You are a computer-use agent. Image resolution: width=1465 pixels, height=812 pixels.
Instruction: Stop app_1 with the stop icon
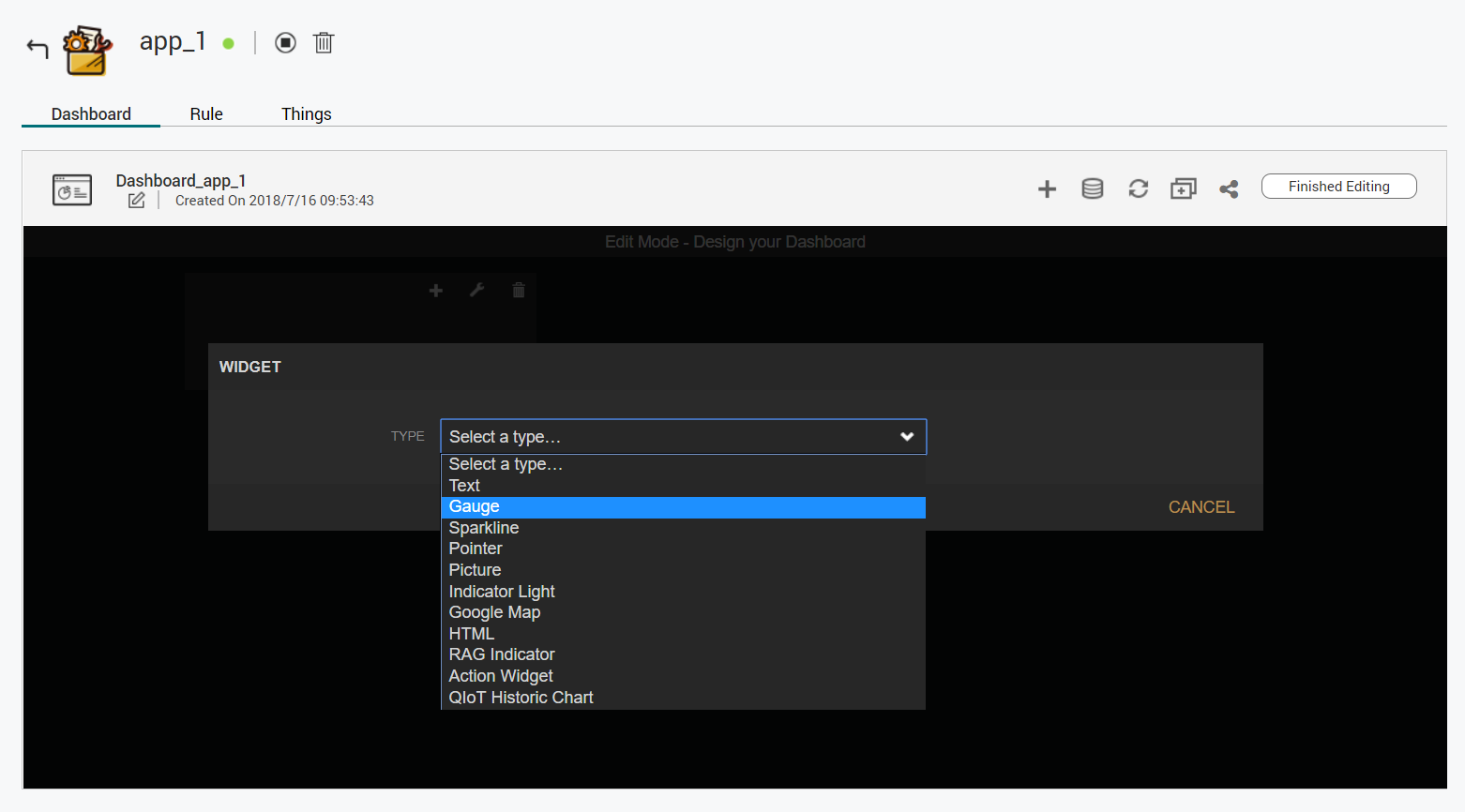click(285, 43)
